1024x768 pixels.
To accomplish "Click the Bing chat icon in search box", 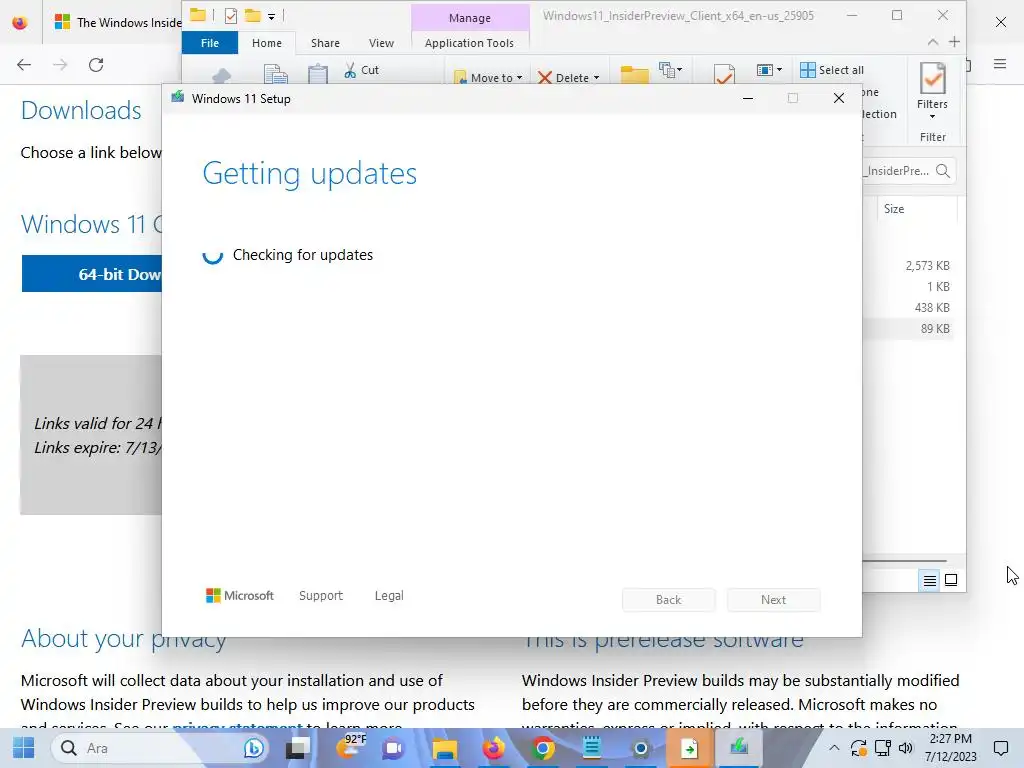I will tap(253, 748).
